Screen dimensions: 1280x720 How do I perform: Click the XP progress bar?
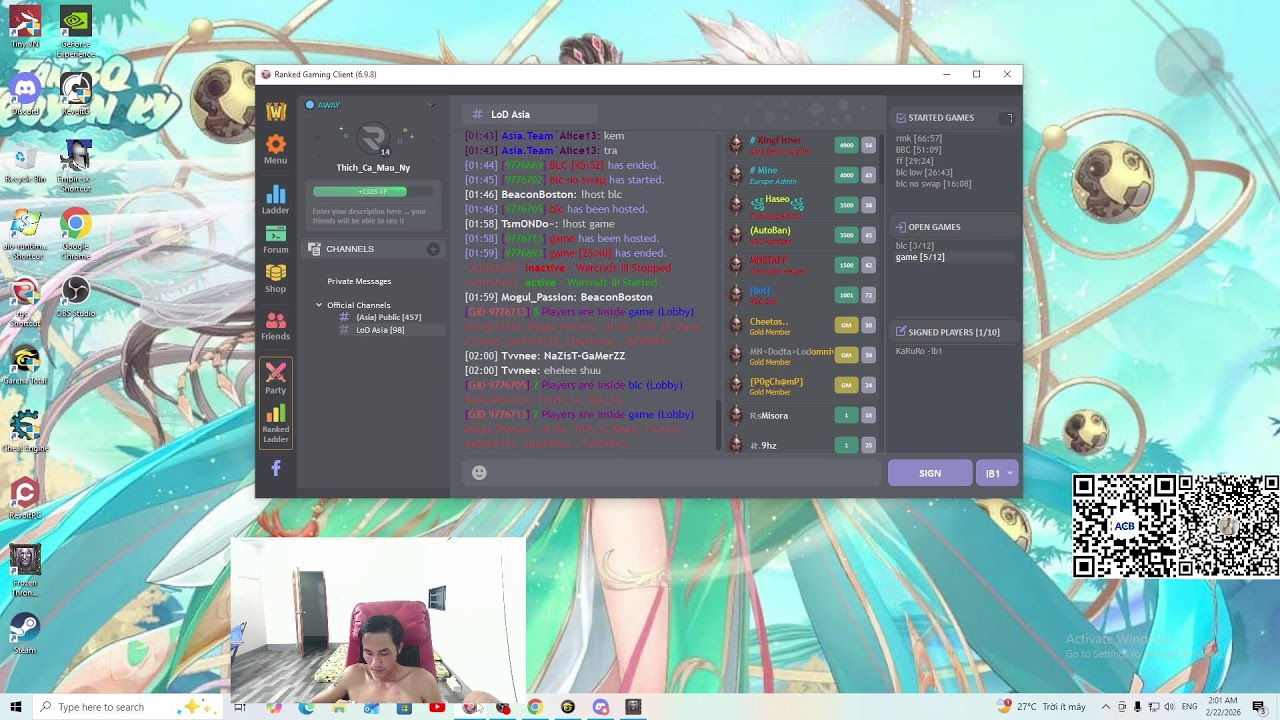coord(373,191)
